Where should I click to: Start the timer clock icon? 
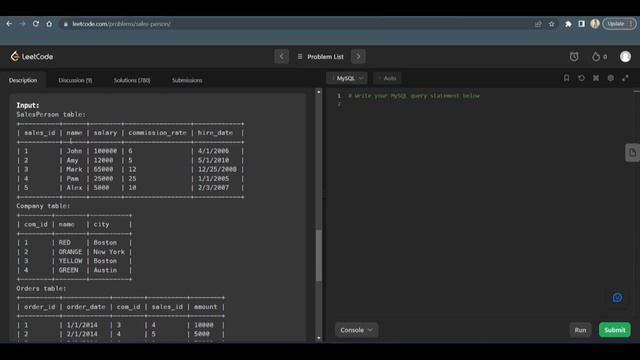[574, 57]
